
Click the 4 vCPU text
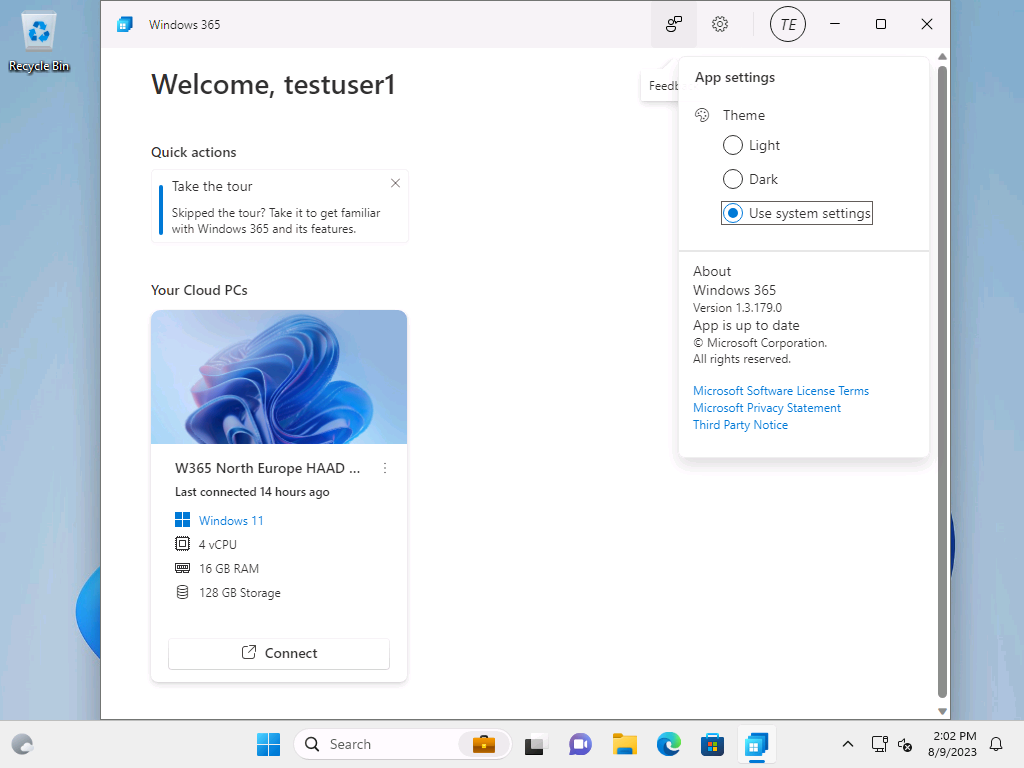point(217,544)
